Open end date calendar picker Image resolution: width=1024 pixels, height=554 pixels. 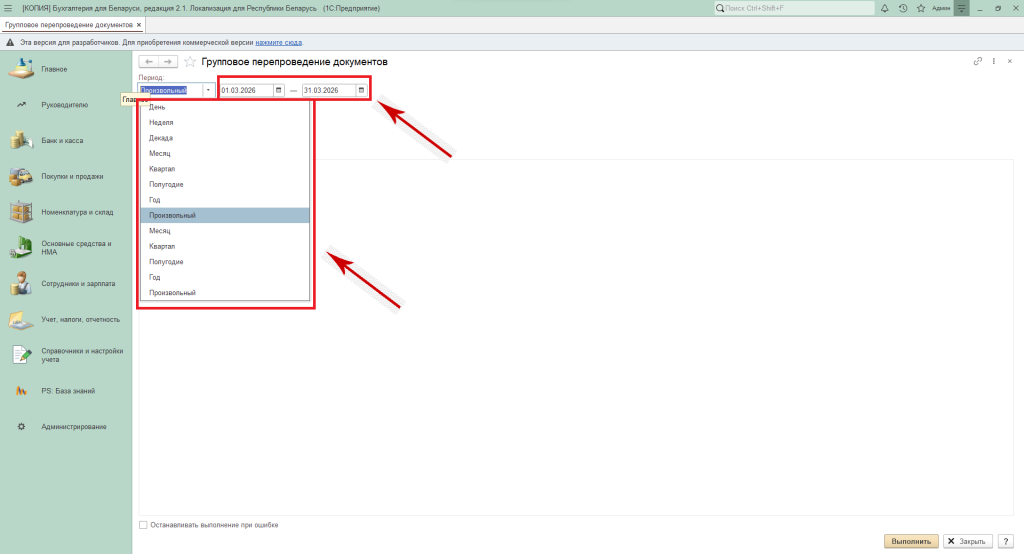click(361, 90)
